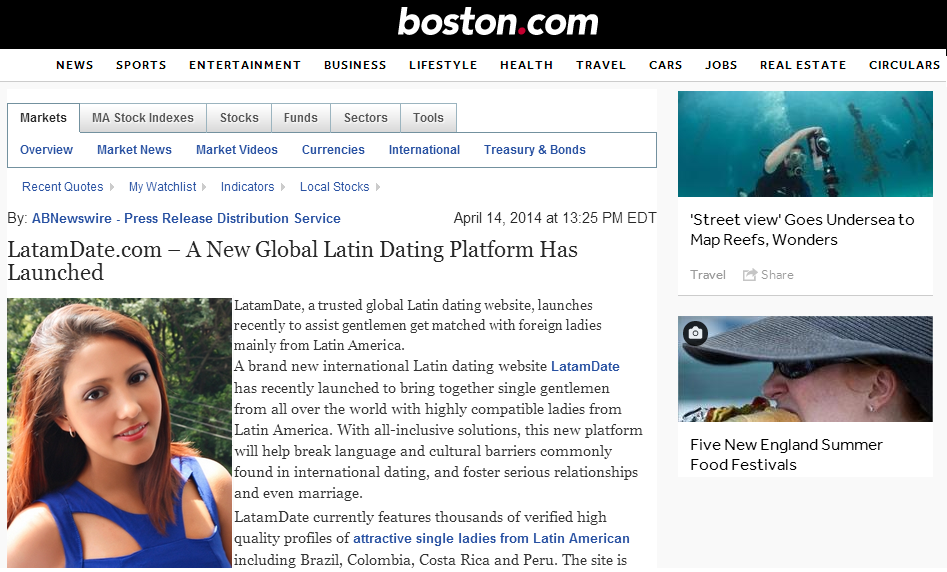Open ABNewswire Press Release Distribution Service link

coord(186,219)
